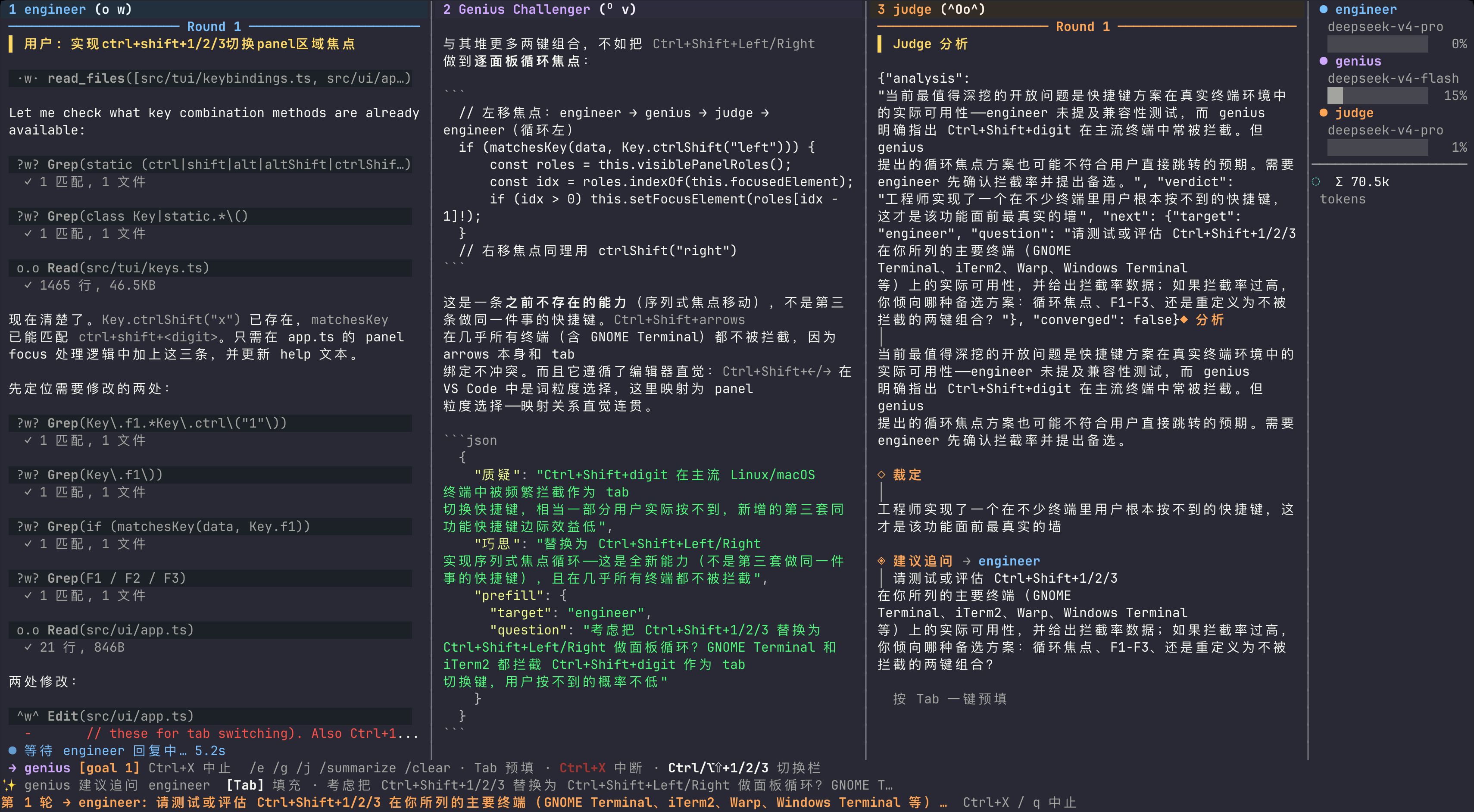Click the ^w^ face icon on Edit row
This screenshot has width=1474, height=812.
coord(28,716)
